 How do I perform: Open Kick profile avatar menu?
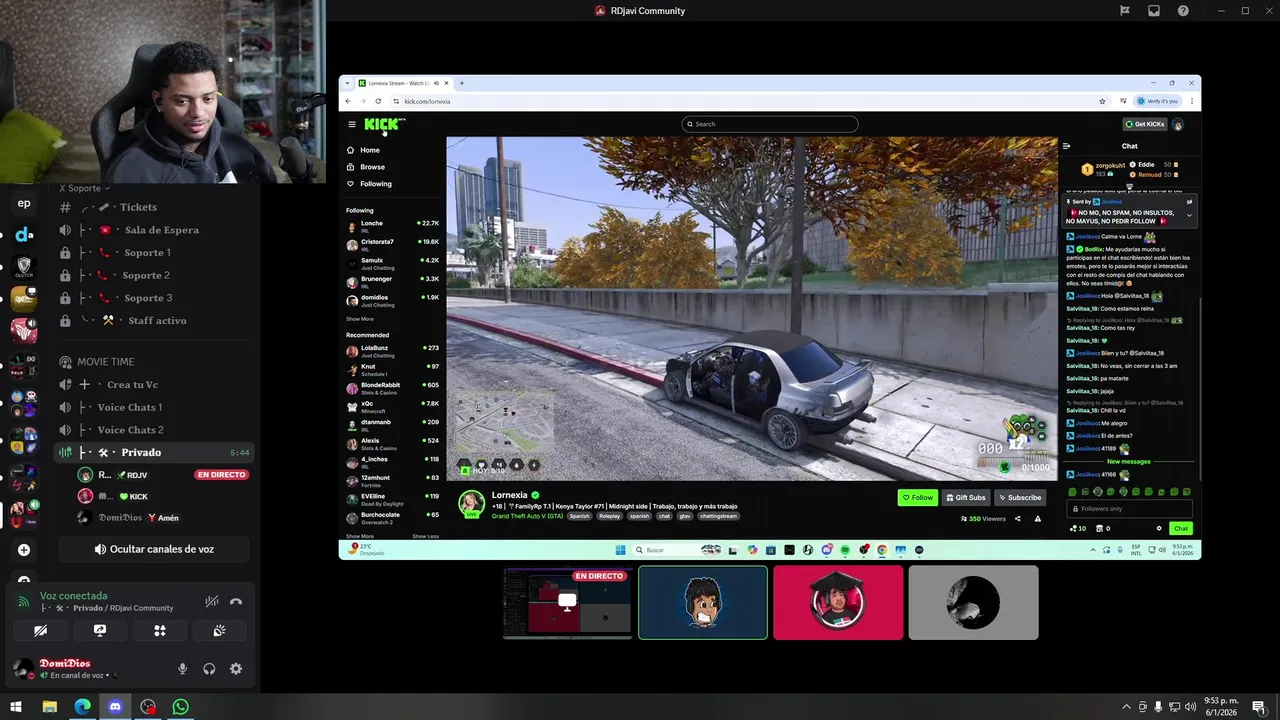[x=1178, y=124]
